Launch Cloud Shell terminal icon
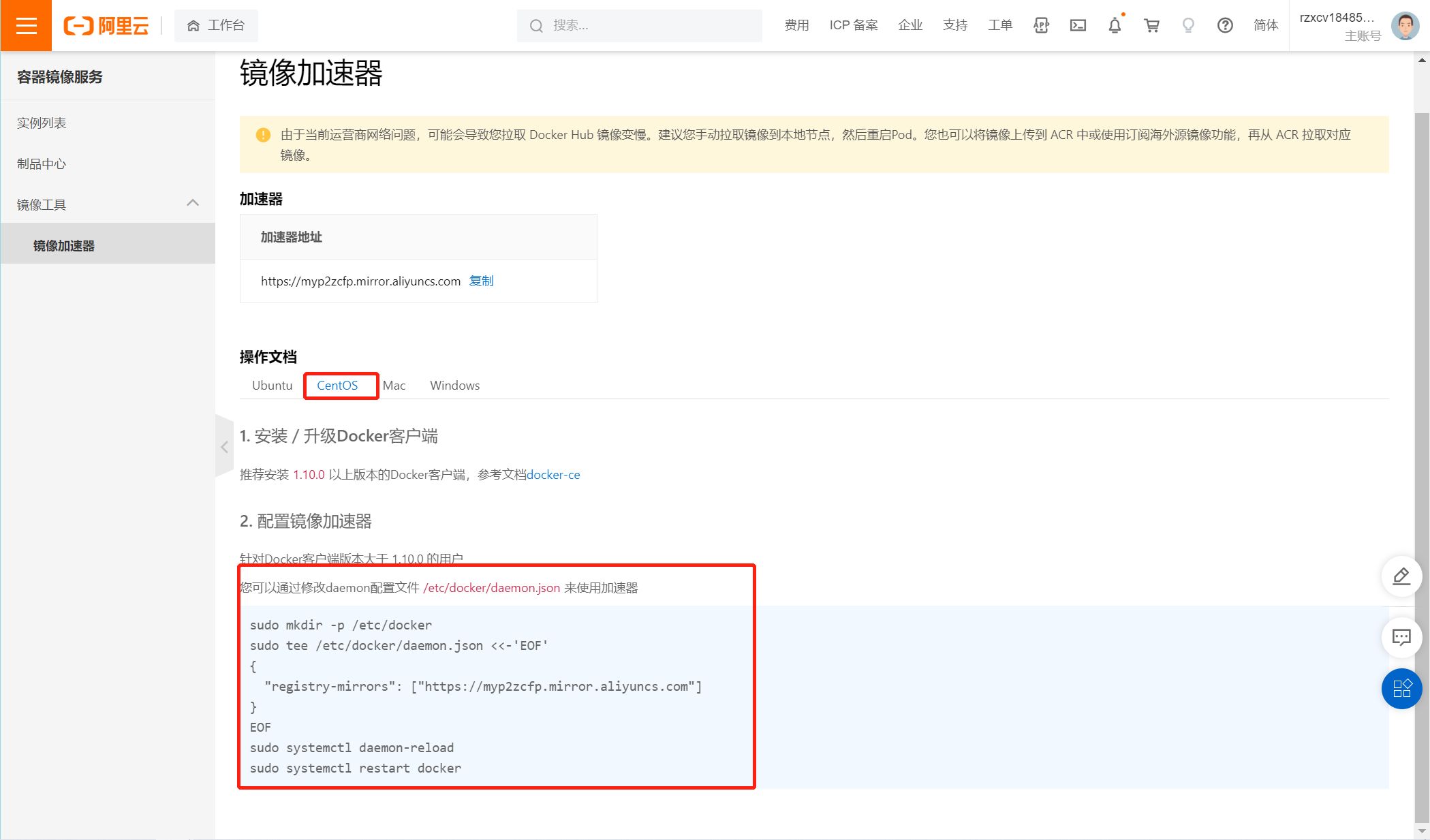Viewport: 1430px width, 840px height. pos(1078,26)
